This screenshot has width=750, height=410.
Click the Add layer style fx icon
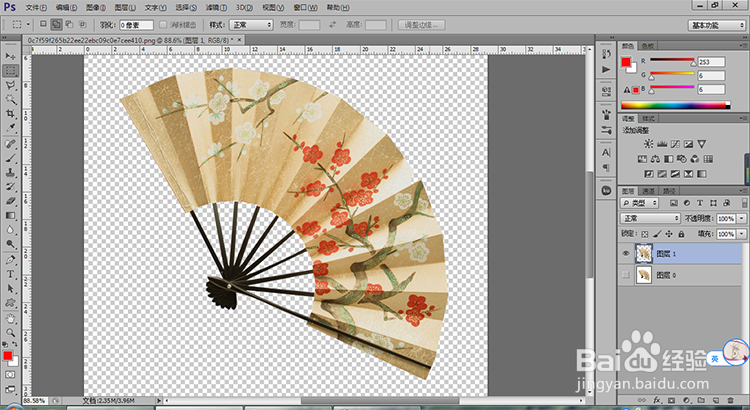click(x=657, y=400)
